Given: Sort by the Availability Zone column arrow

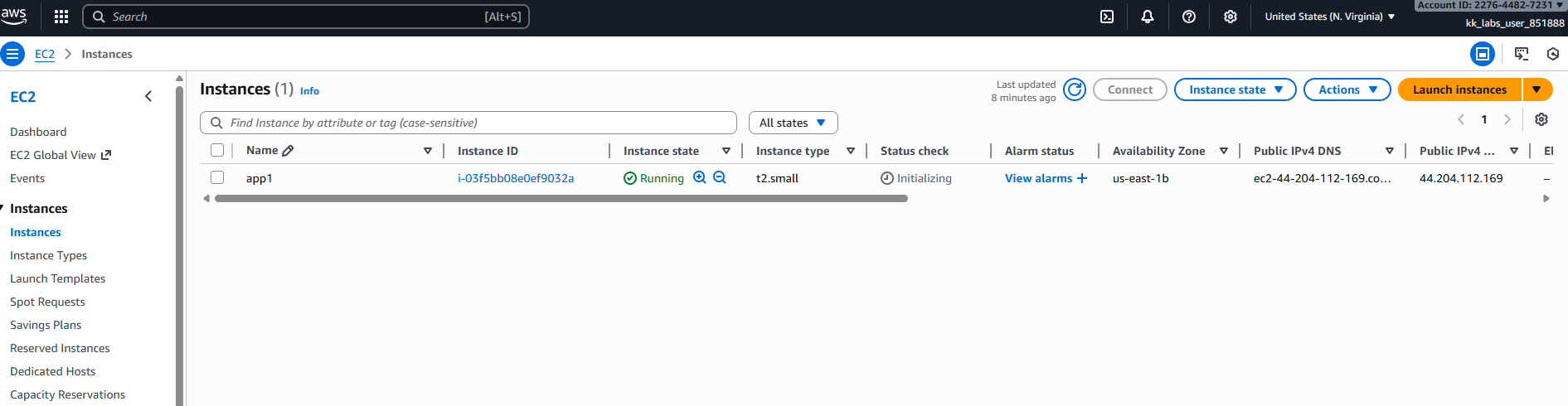Looking at the screenshot, I should click(x=1224, y=151).
